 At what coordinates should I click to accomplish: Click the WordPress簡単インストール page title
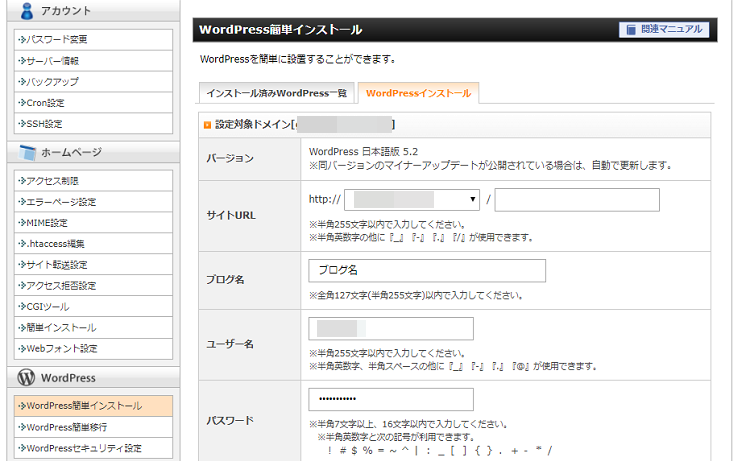[280, 30]
